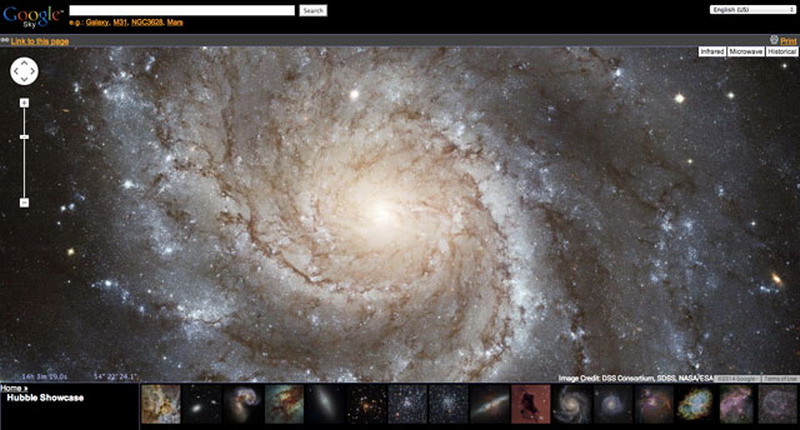Pan the sky view to the right
This screenshot has height=430, width=800.
(33, 71)
